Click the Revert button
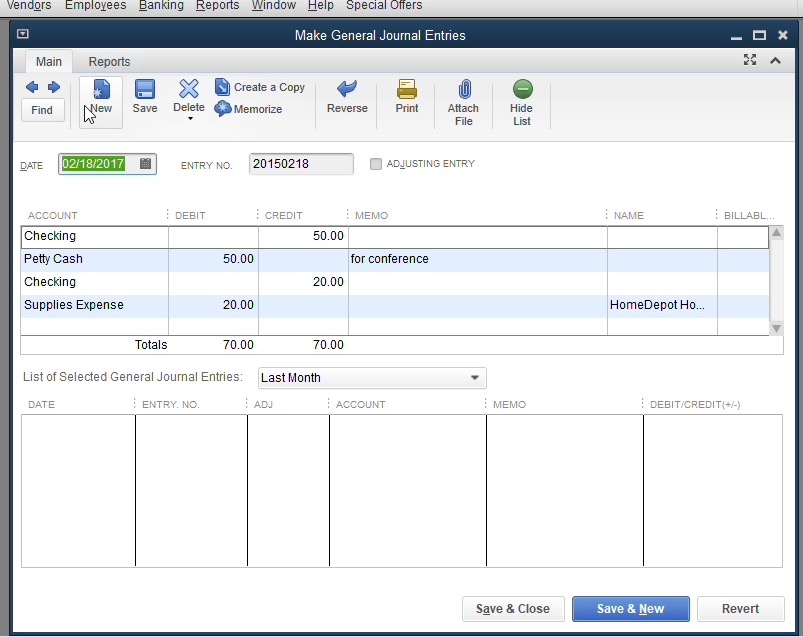Viewport: 803px width, 637px height. [x=741, y=609]
